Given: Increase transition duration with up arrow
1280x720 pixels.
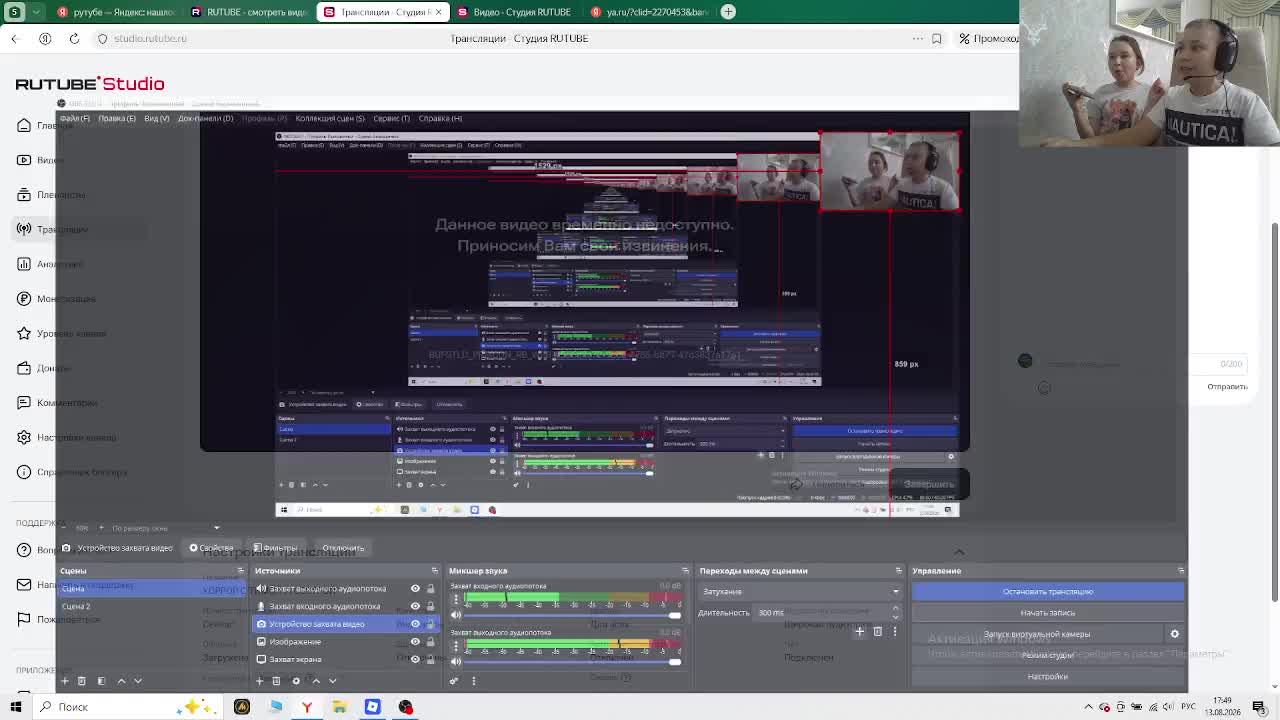Looking at the screenshot, I should pyautogui.click(x=895, y=609).
